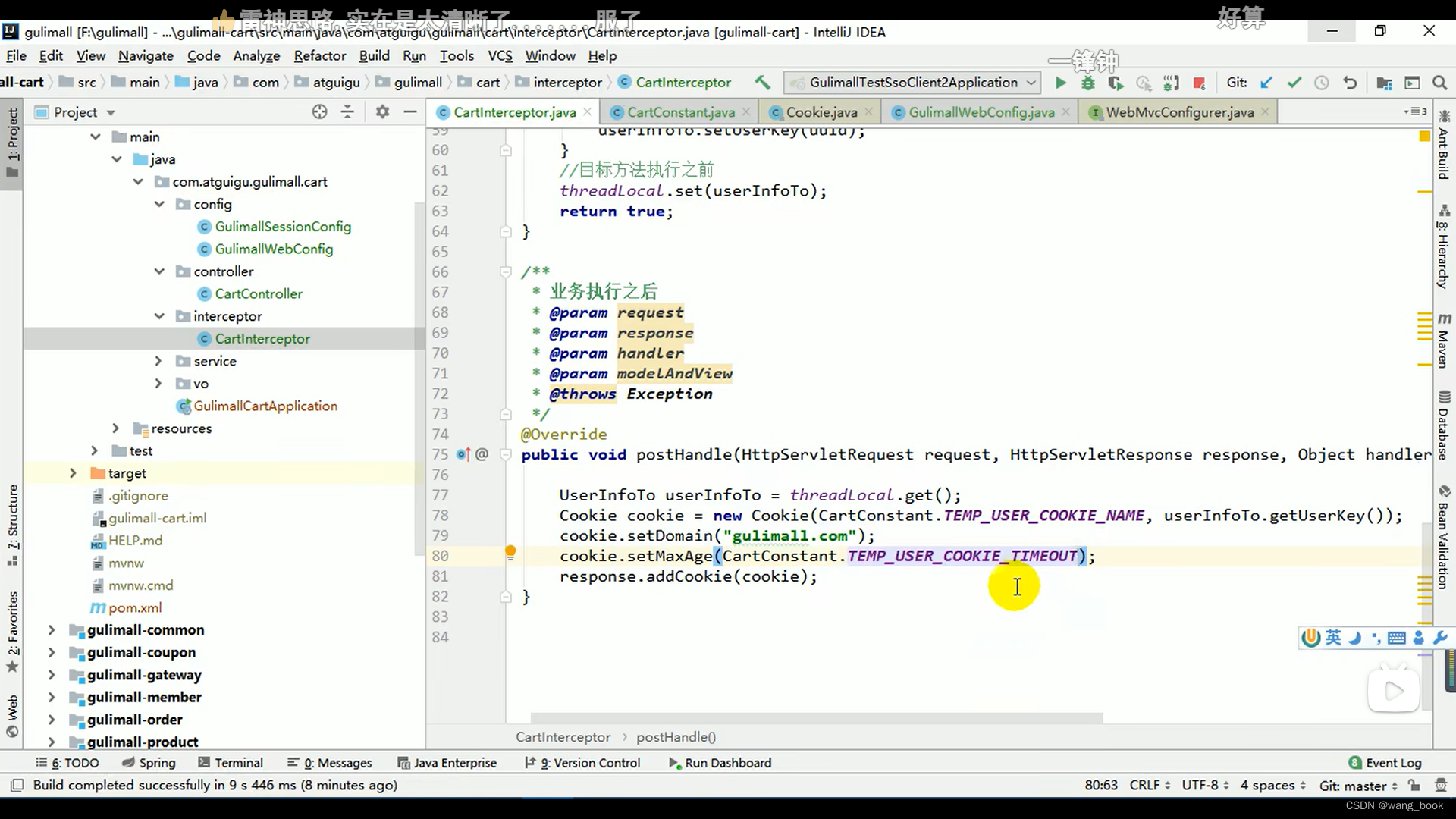Open the 9: Version Control tool window
The width and height of the screenshot is (1456, 819).
point(582,762)
